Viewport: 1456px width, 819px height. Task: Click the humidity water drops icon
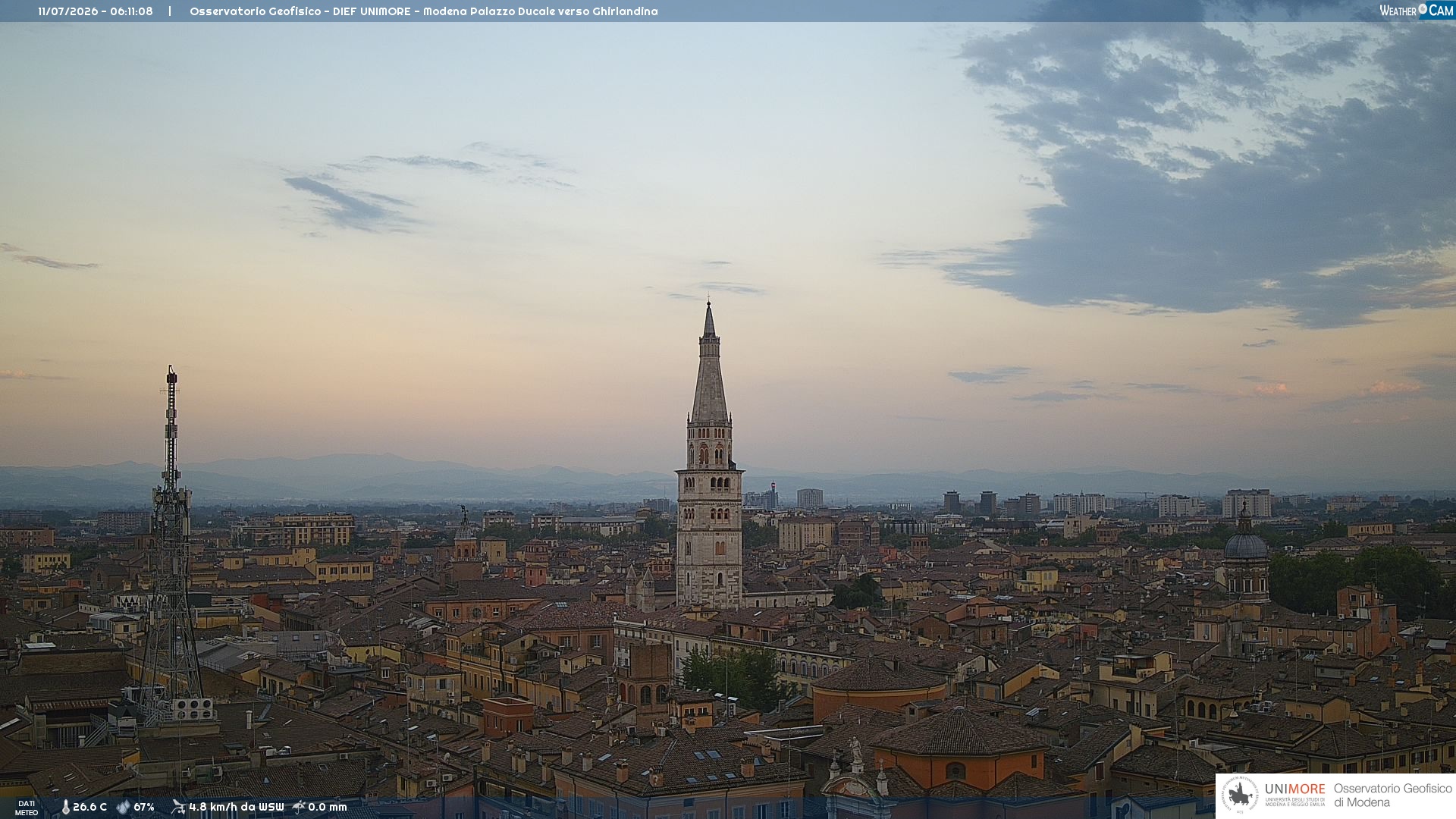pyautogui.click(x=123, y=807)
